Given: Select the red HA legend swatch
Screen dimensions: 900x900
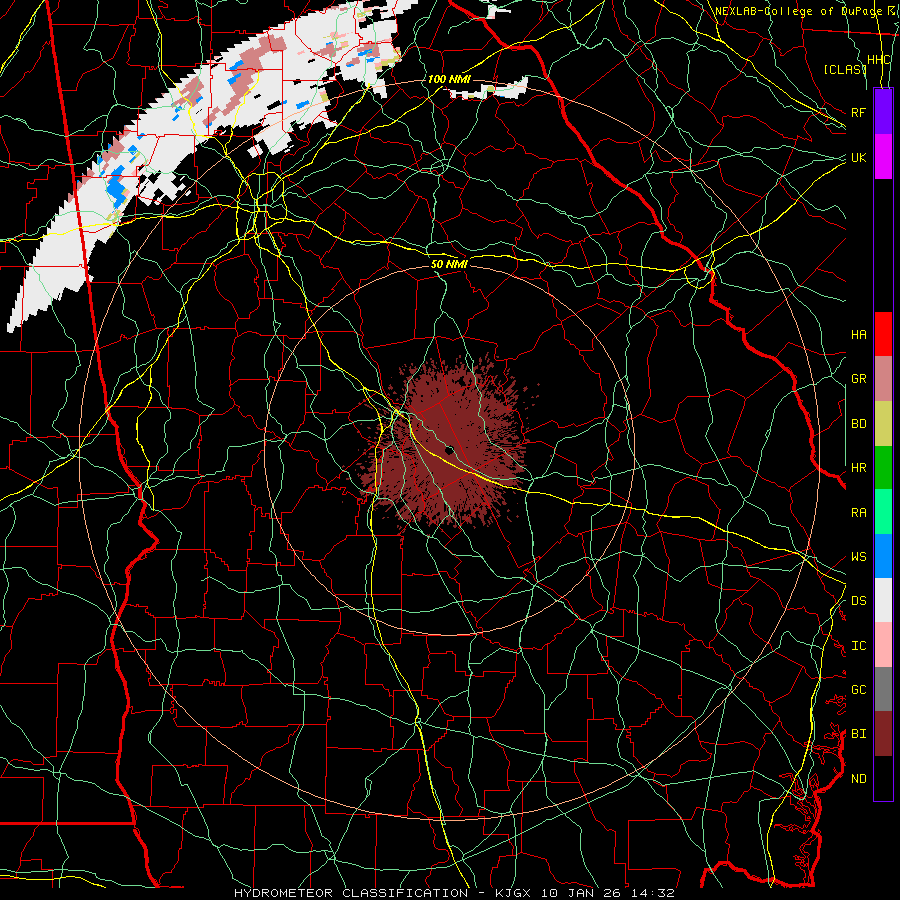Looking at the screenshot, I should (x=883, y=334).
